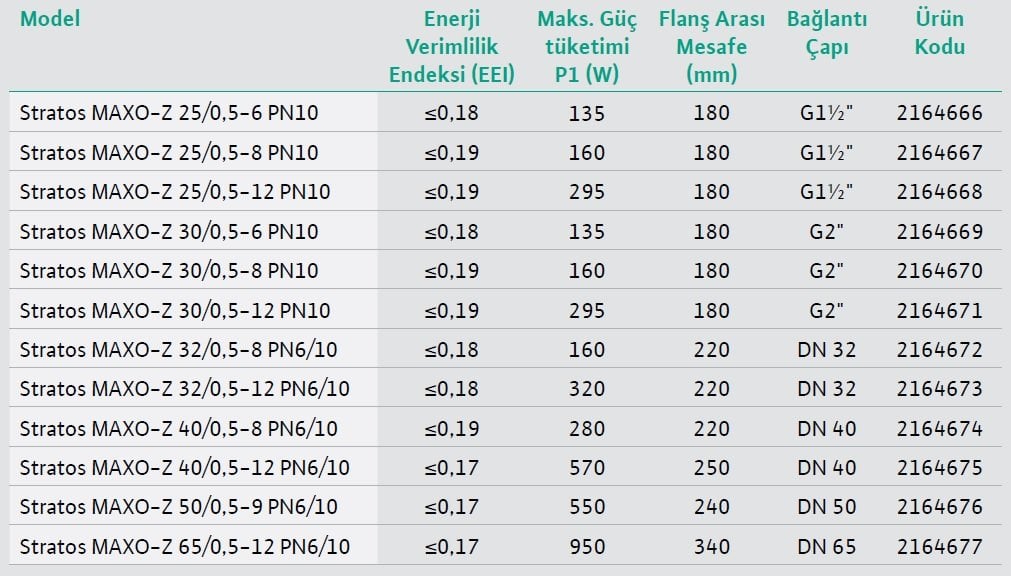Click the Ürün Kodu column header
This screenshot has width=1011, height=576.
coord(939,33)
